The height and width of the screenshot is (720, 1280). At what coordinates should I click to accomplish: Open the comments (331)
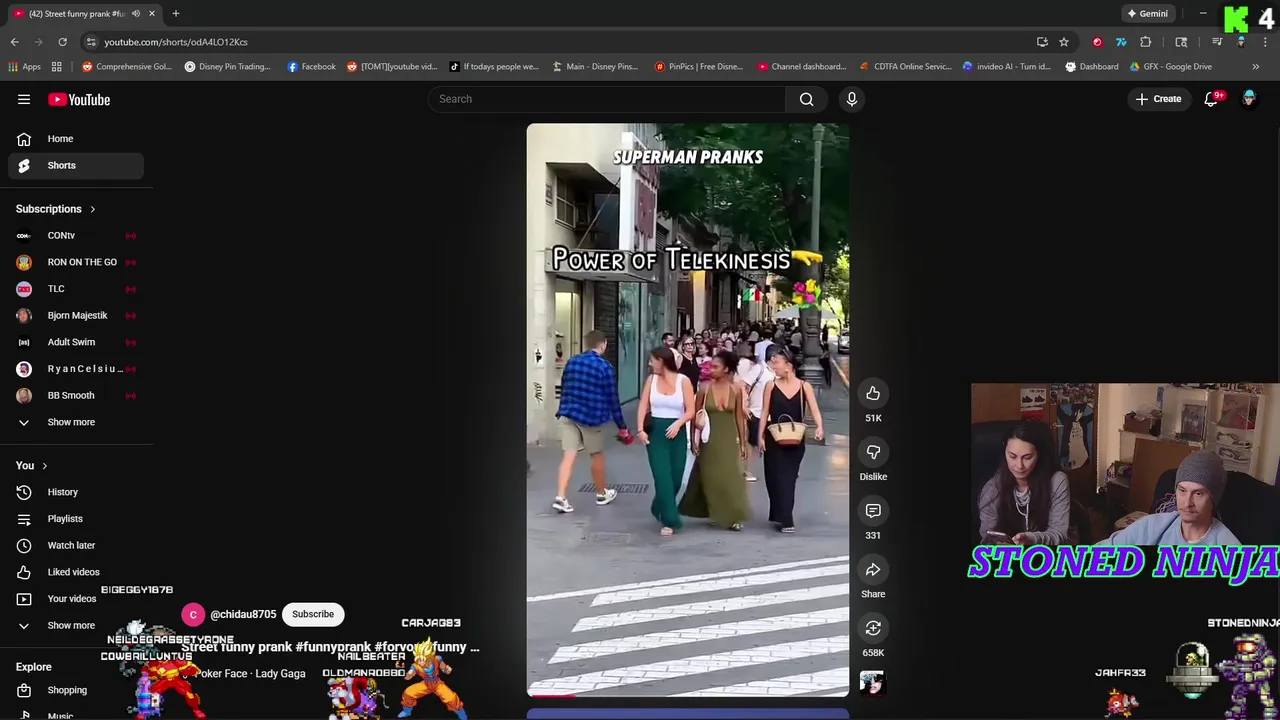pyautogui.click(x=873, y=511)
